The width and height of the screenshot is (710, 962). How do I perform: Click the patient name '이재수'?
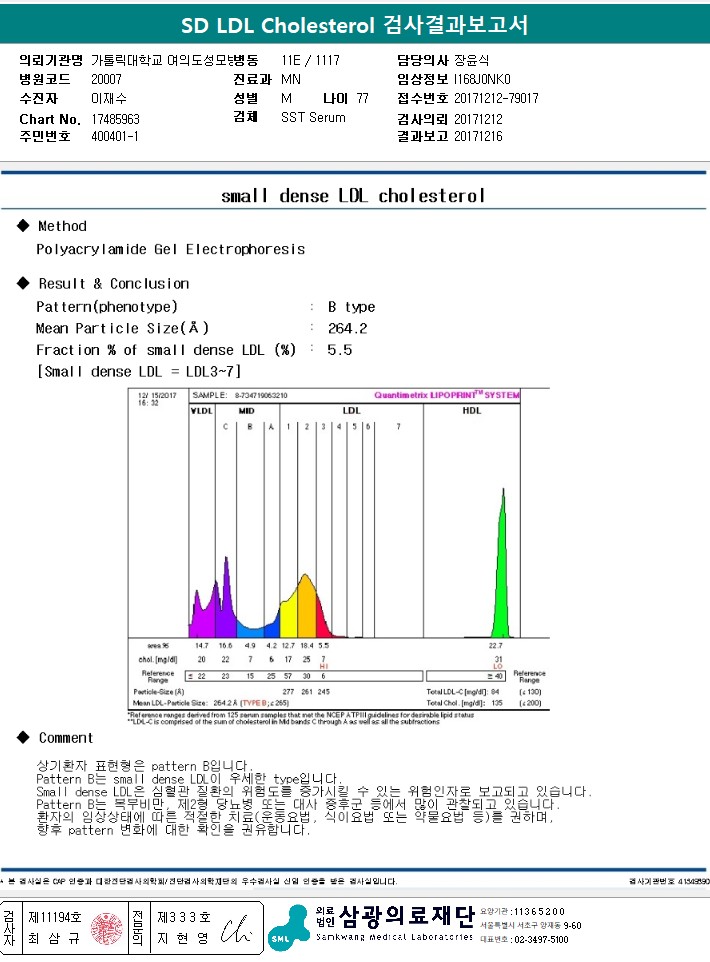109,98
